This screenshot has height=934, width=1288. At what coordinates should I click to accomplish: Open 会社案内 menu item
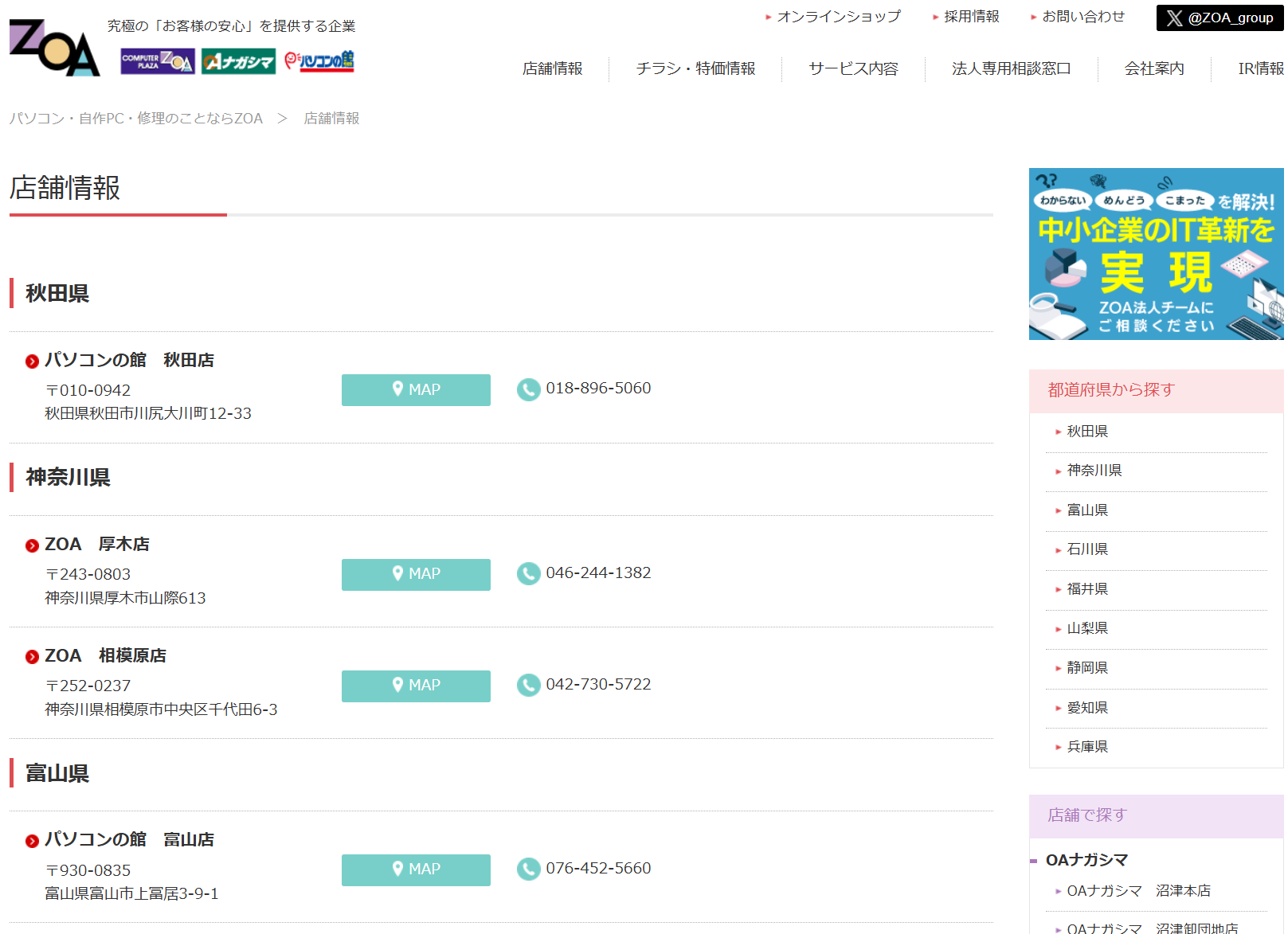coord(1154,68)
